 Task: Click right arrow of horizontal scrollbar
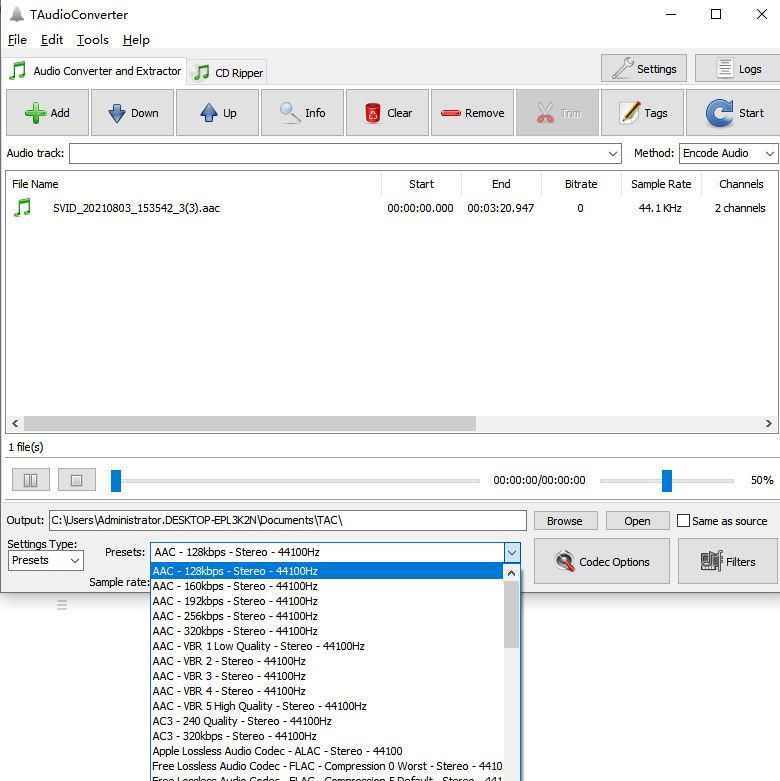coord(769,423)
